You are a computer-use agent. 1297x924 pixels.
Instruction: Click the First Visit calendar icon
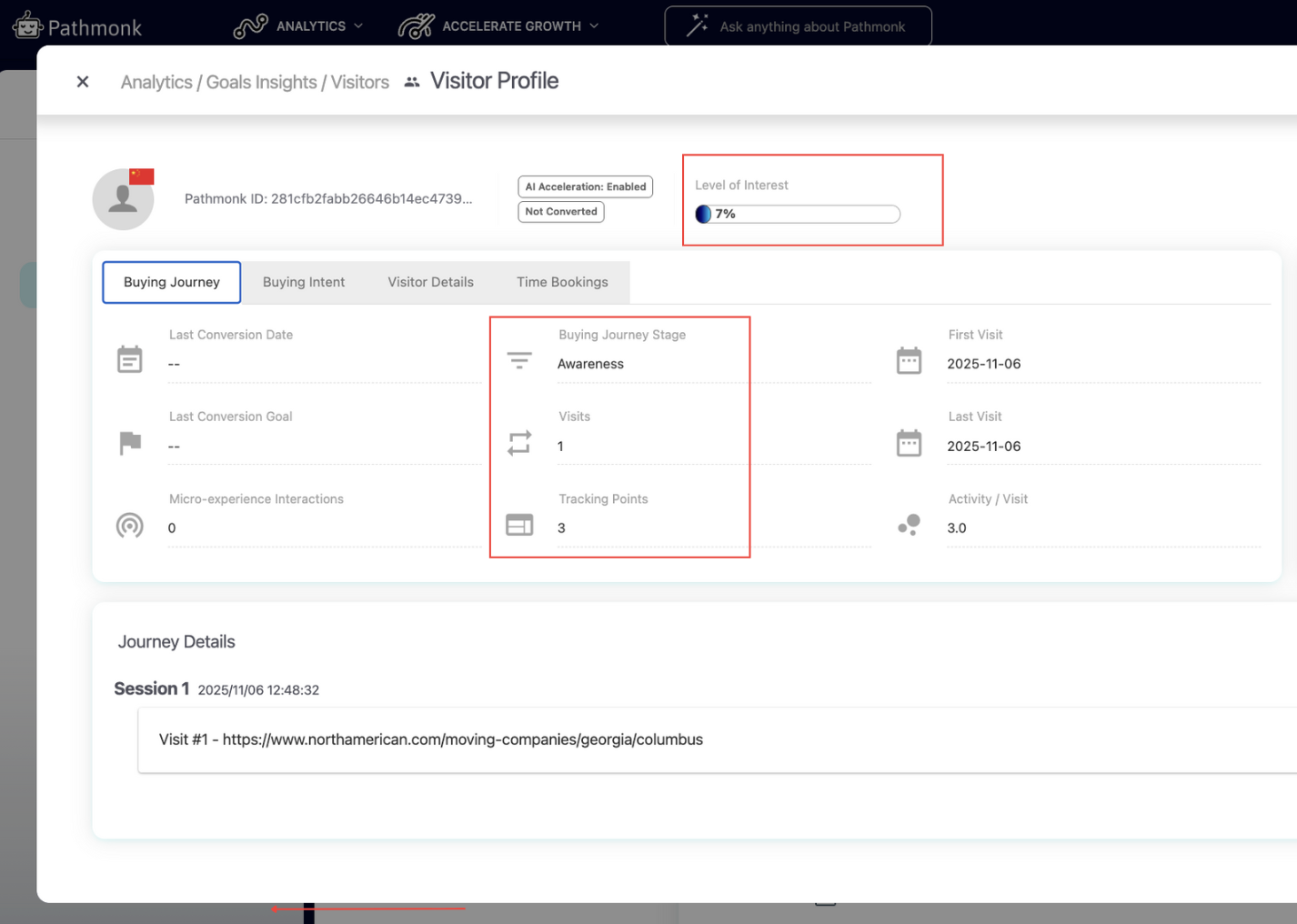click(909, 360)
